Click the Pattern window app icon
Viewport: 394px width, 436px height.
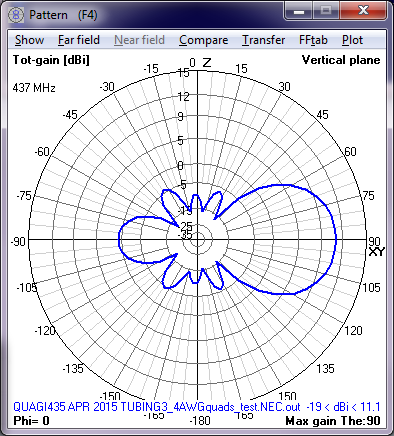[x=16, y=15]
